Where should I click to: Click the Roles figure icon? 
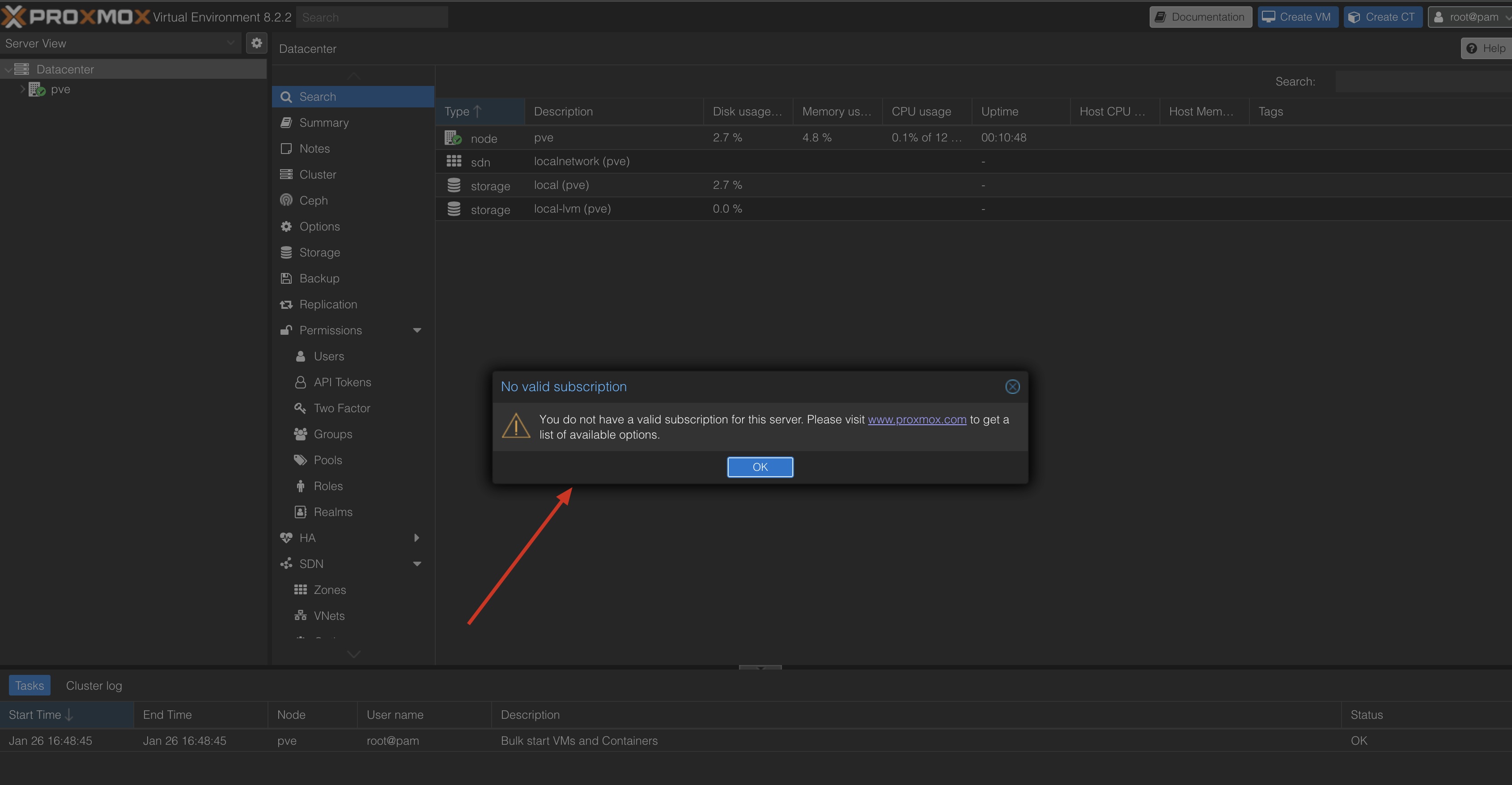pyautogui.click(x=301, y=486)
